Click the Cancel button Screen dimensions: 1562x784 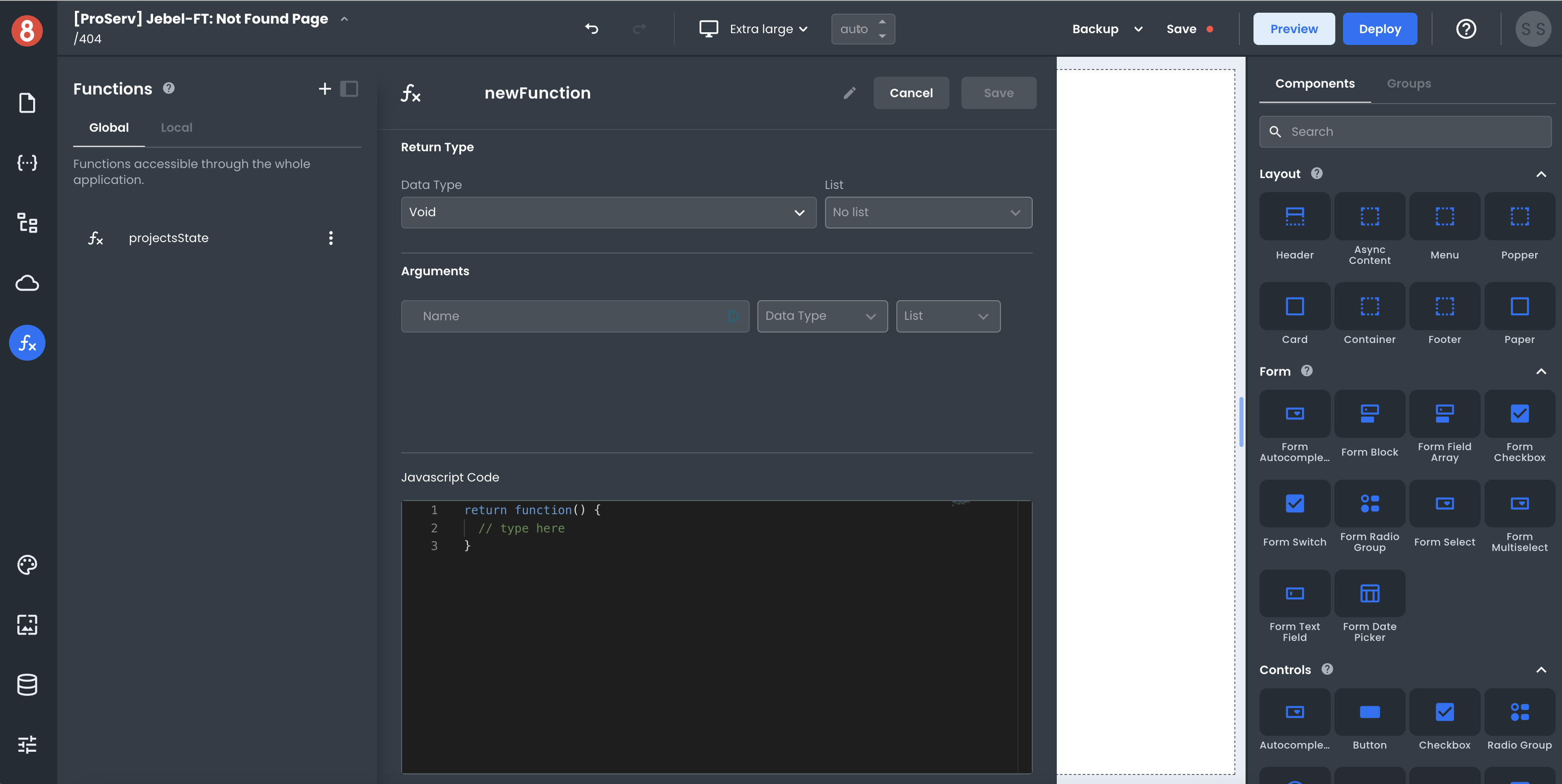point(911,93)
